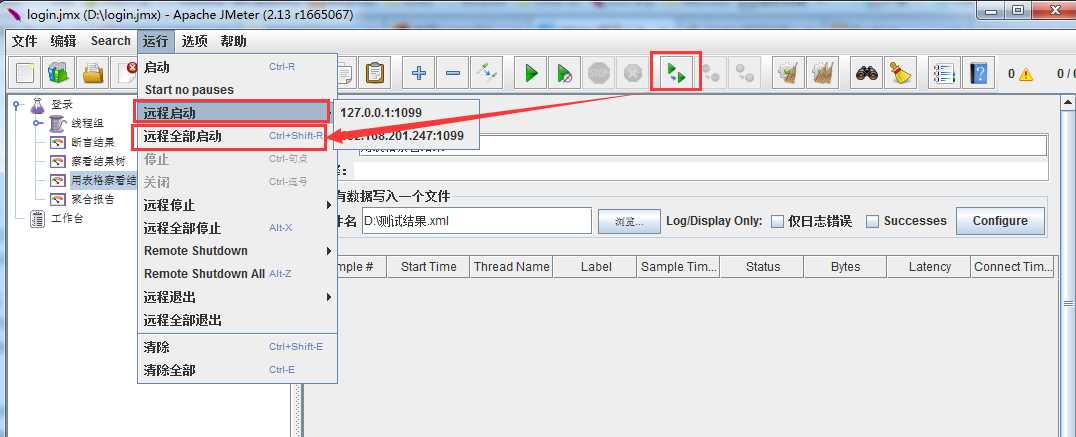Select remote host ending 201.247:1099
Screen dimensions: 1076x437
406,136
